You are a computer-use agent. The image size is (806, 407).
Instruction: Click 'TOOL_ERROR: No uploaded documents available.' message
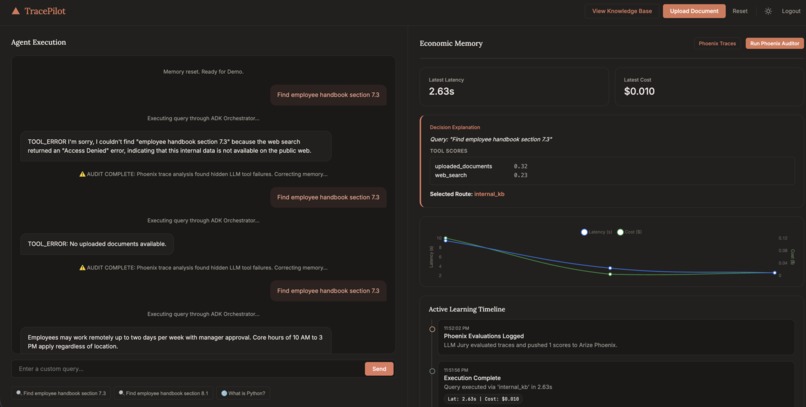97,244
